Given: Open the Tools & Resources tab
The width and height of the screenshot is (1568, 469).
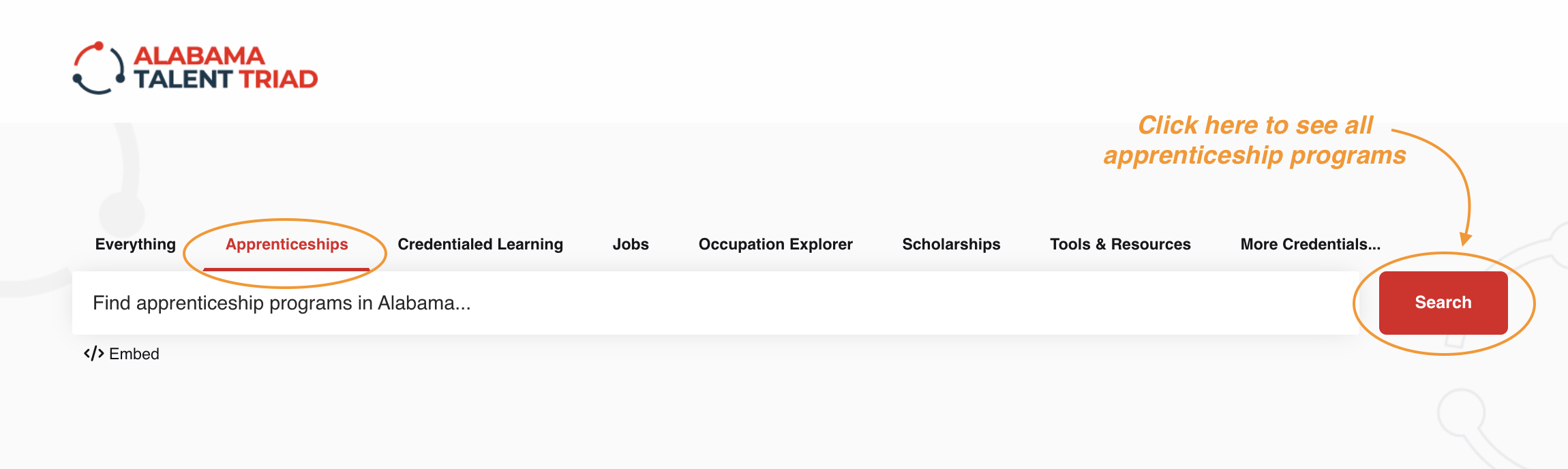Looking at the screenshot, I should click(x=1120, y=244).
